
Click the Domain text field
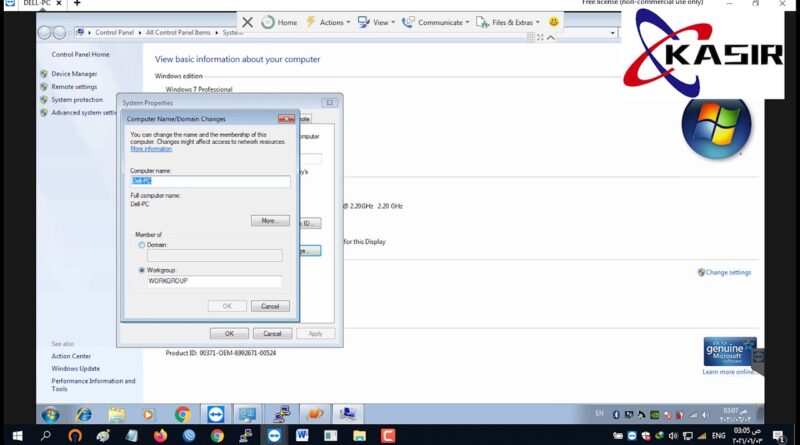[x=214, y=255]
